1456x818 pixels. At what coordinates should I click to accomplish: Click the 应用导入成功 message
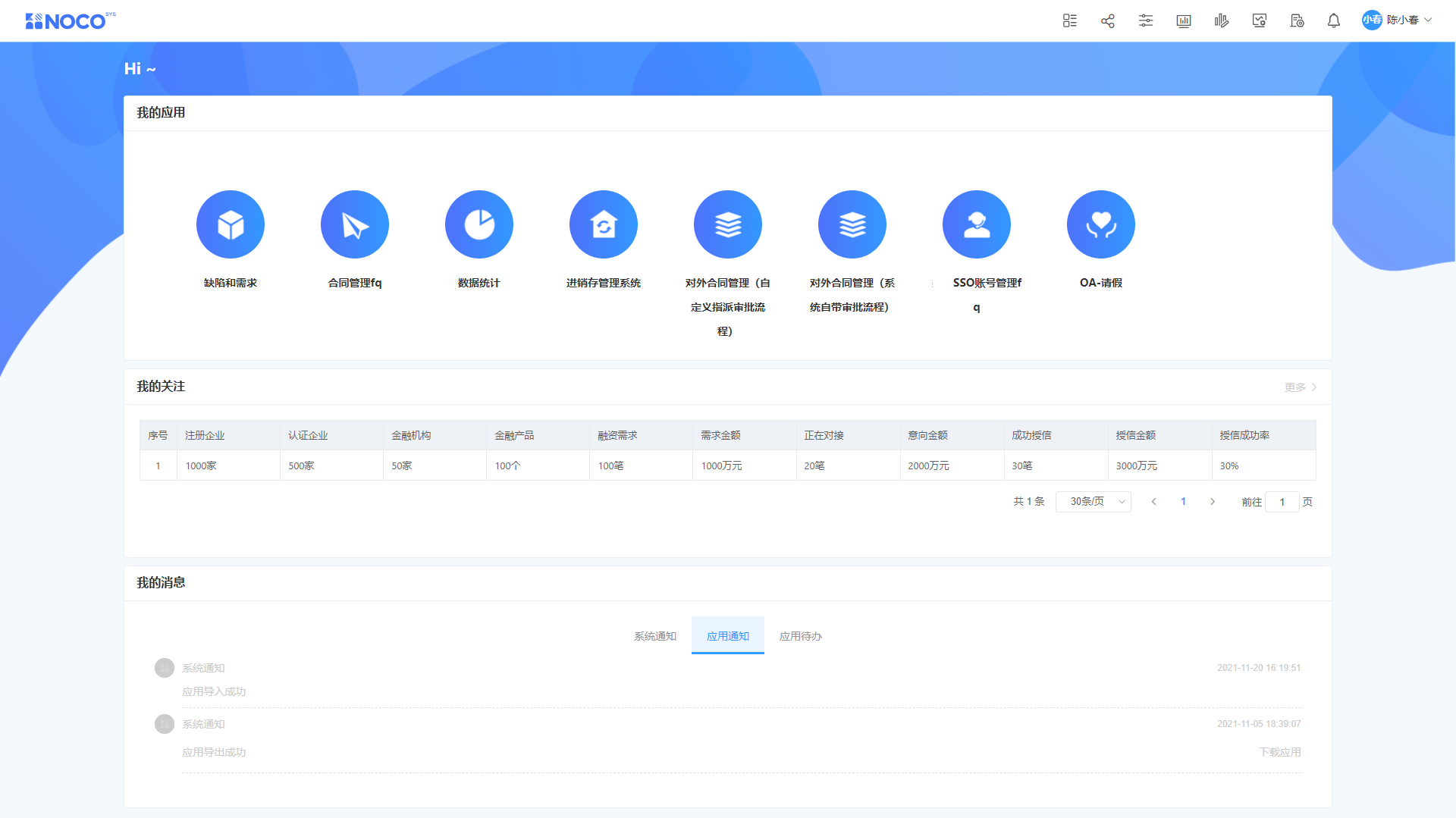click(x=214, y=691)
